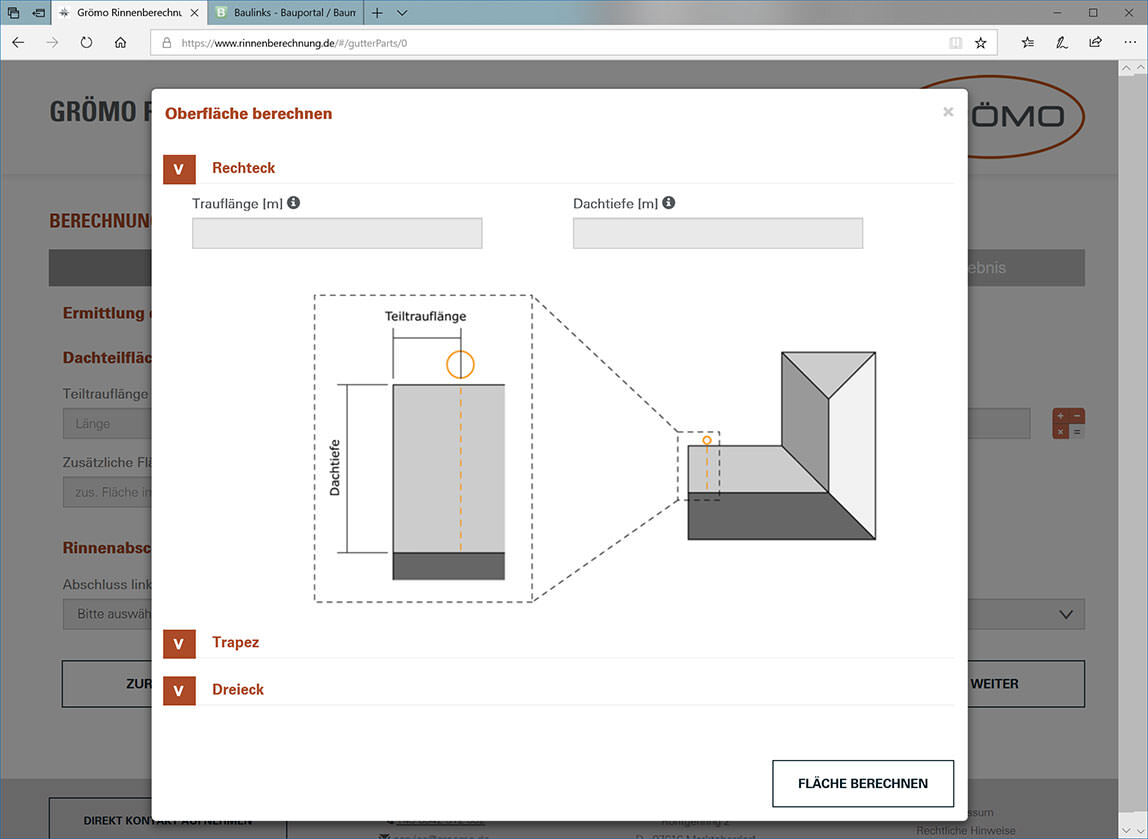Open dropdown arrow on background page

tap(1065, 614)
